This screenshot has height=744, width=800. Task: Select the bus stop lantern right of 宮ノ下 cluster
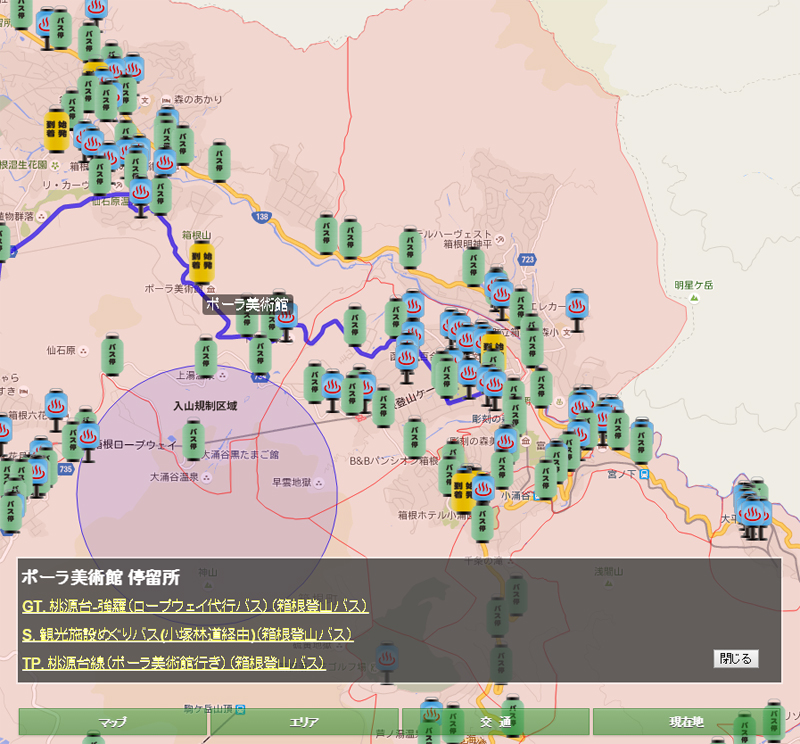641,442
